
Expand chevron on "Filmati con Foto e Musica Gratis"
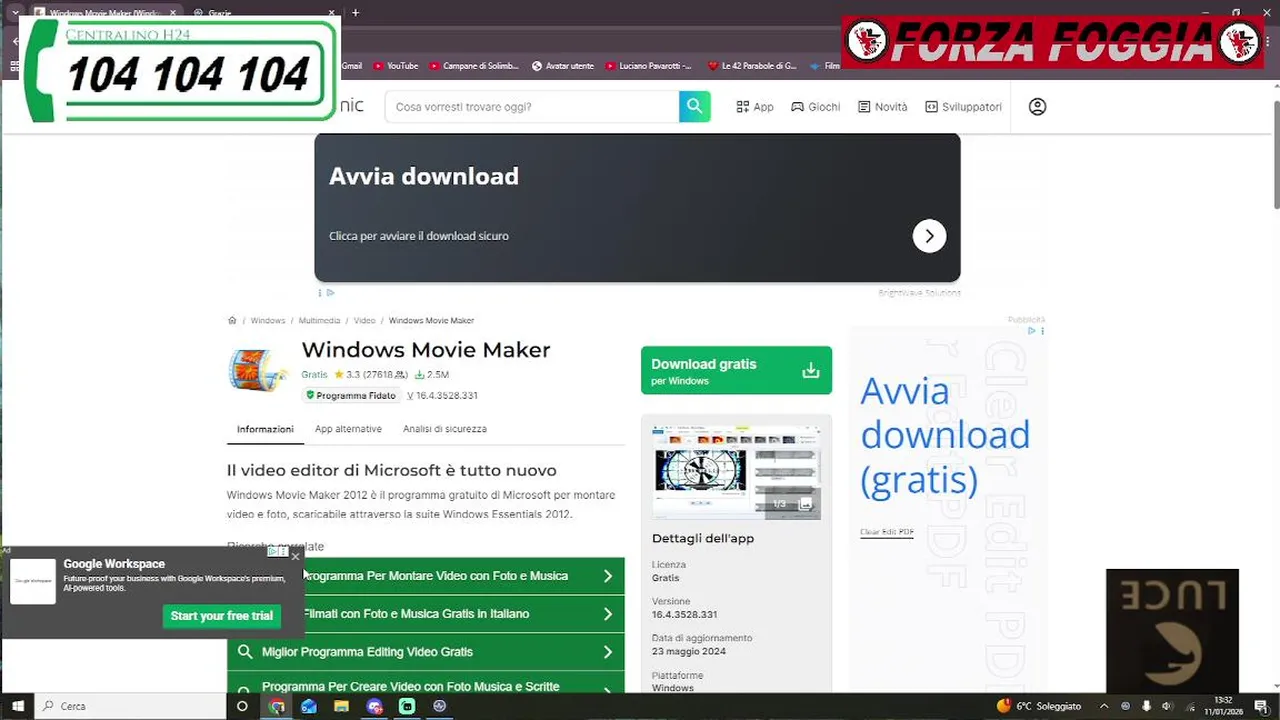607,614
